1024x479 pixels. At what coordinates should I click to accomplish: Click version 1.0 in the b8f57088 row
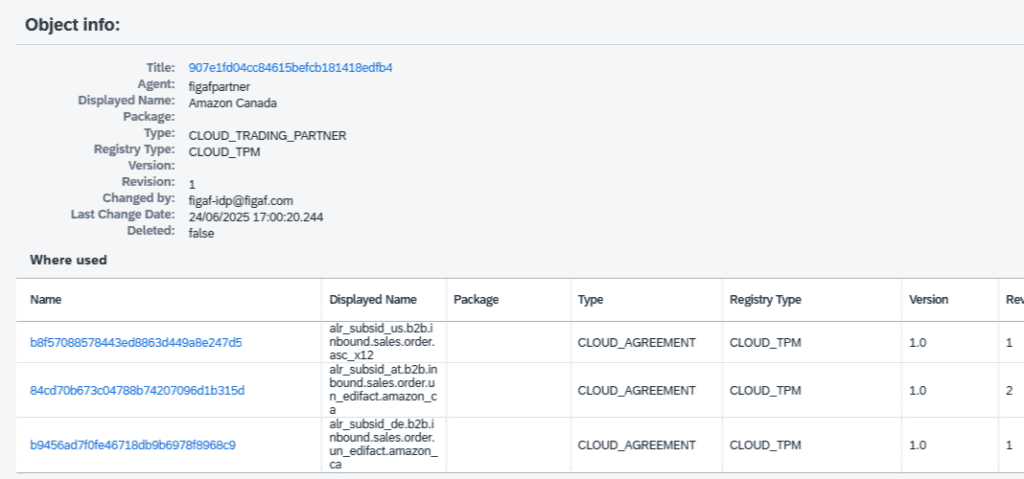(x=918, y=342)
